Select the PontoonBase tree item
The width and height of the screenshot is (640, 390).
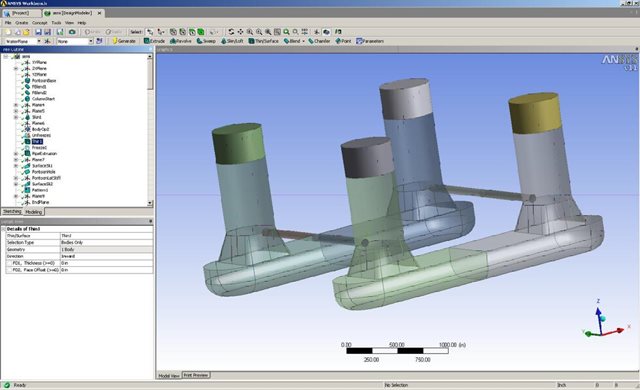click(x=44, y=81)
